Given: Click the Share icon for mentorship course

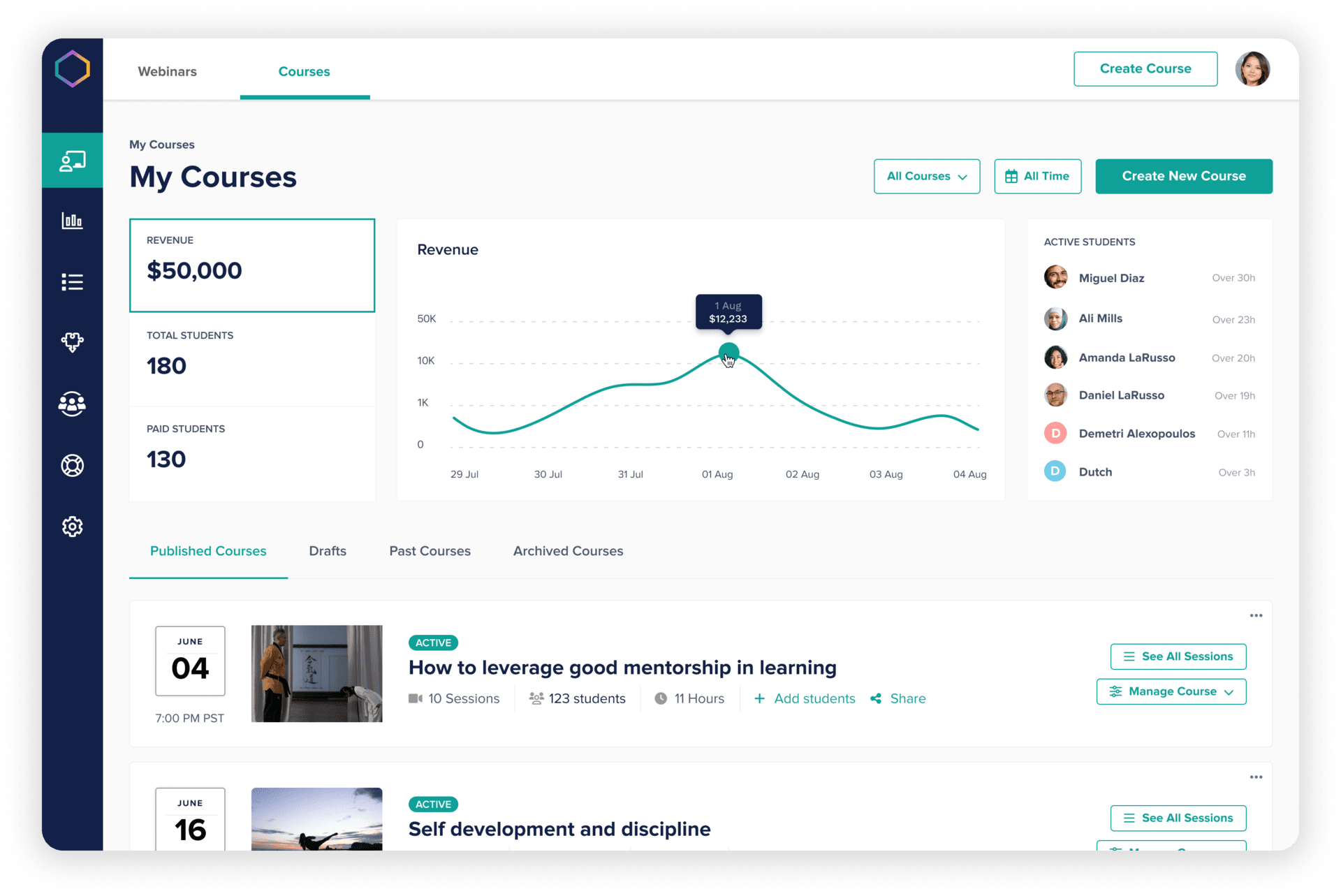Looking at the screenshot, I should [x=877, y=698].
